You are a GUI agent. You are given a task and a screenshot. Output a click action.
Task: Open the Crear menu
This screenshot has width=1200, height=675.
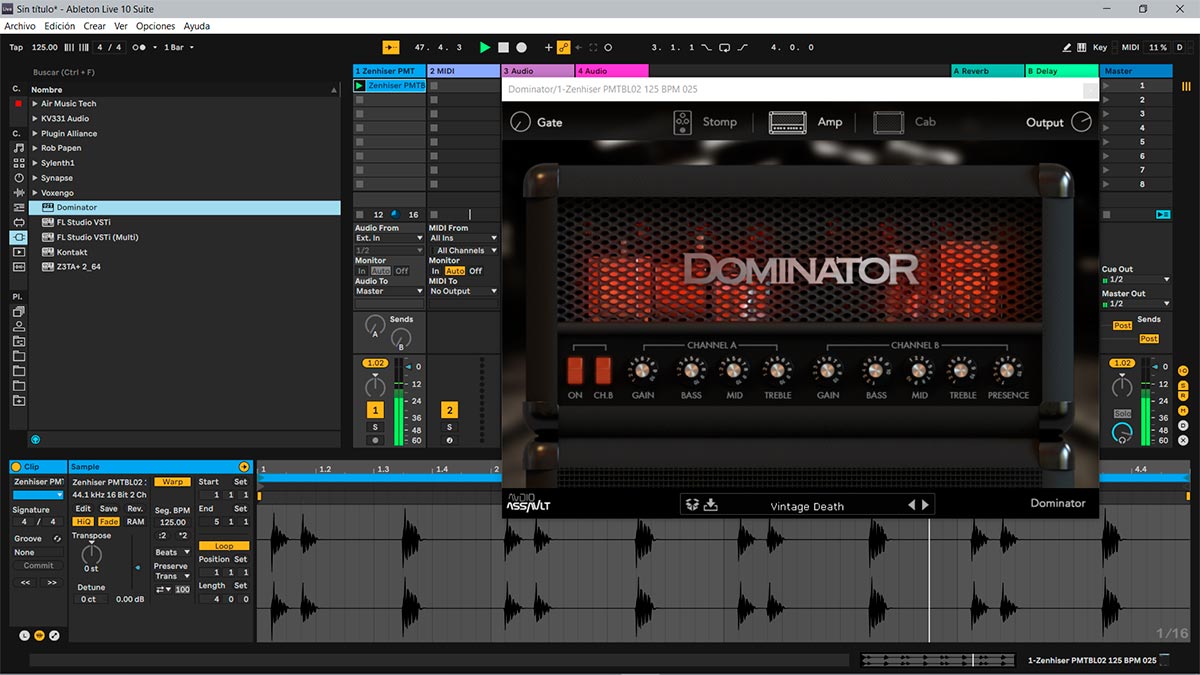tap(94, 26)
